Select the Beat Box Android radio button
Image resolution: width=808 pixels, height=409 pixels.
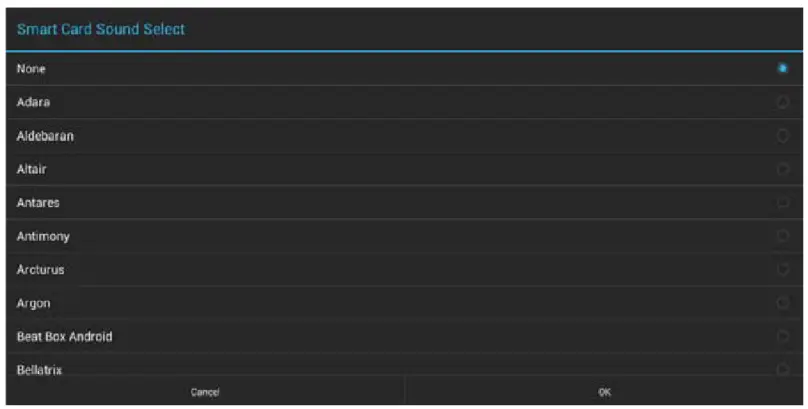pos(782,336)
